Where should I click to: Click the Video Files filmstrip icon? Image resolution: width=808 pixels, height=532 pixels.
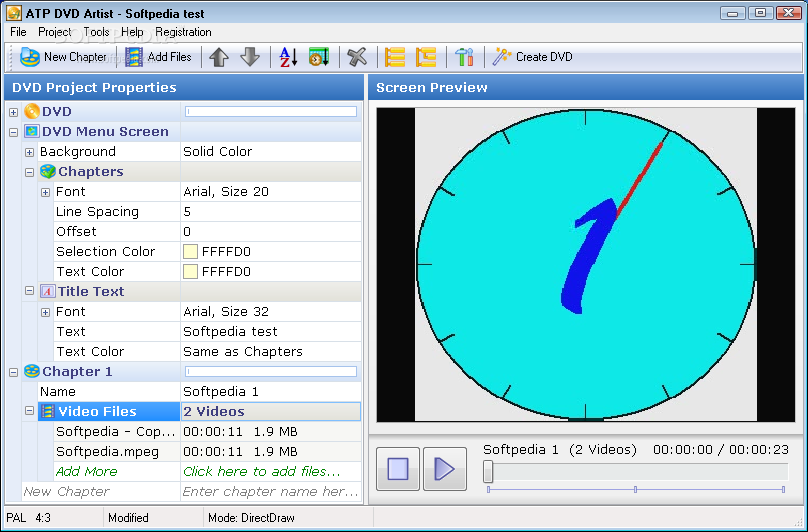point(48,411)
